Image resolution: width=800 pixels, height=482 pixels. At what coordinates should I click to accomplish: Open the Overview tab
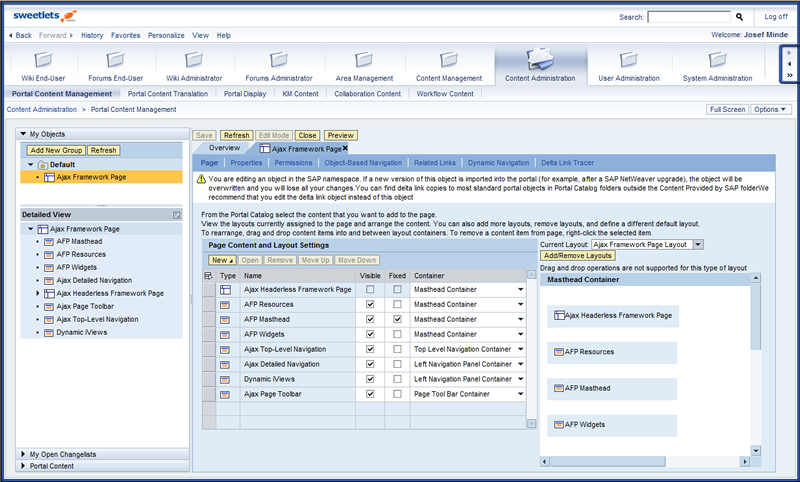224,148
